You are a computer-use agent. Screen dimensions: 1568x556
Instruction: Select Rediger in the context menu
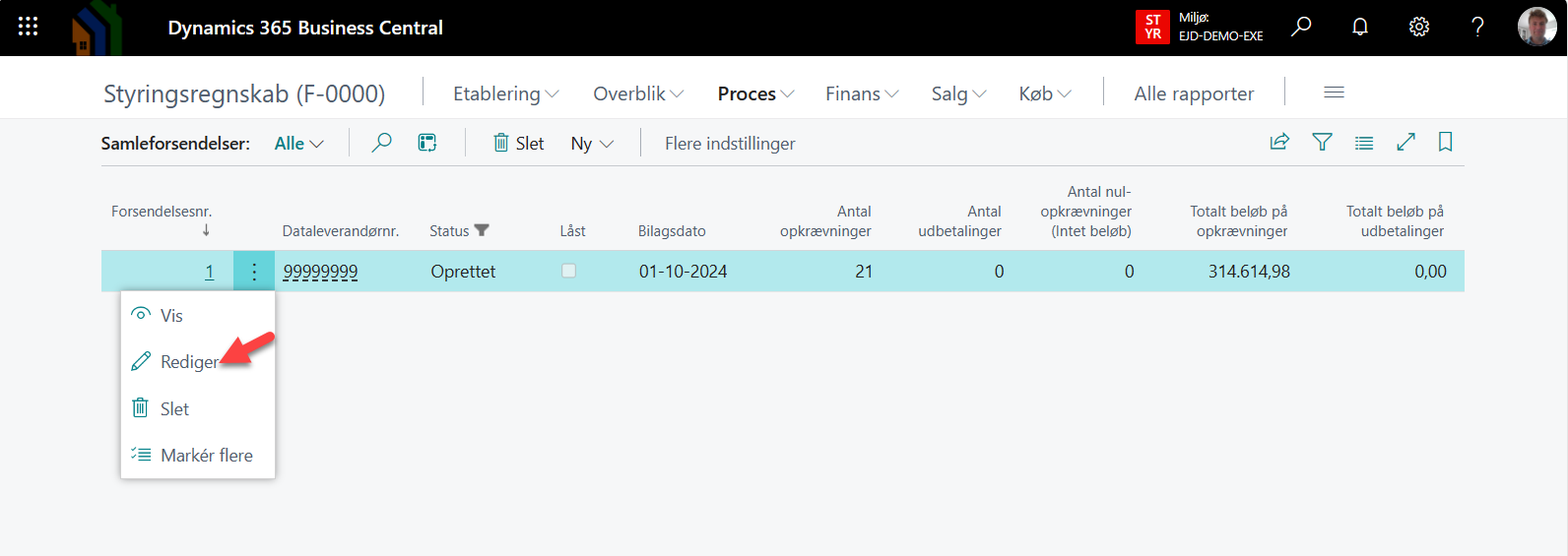[x=188, y=362]
